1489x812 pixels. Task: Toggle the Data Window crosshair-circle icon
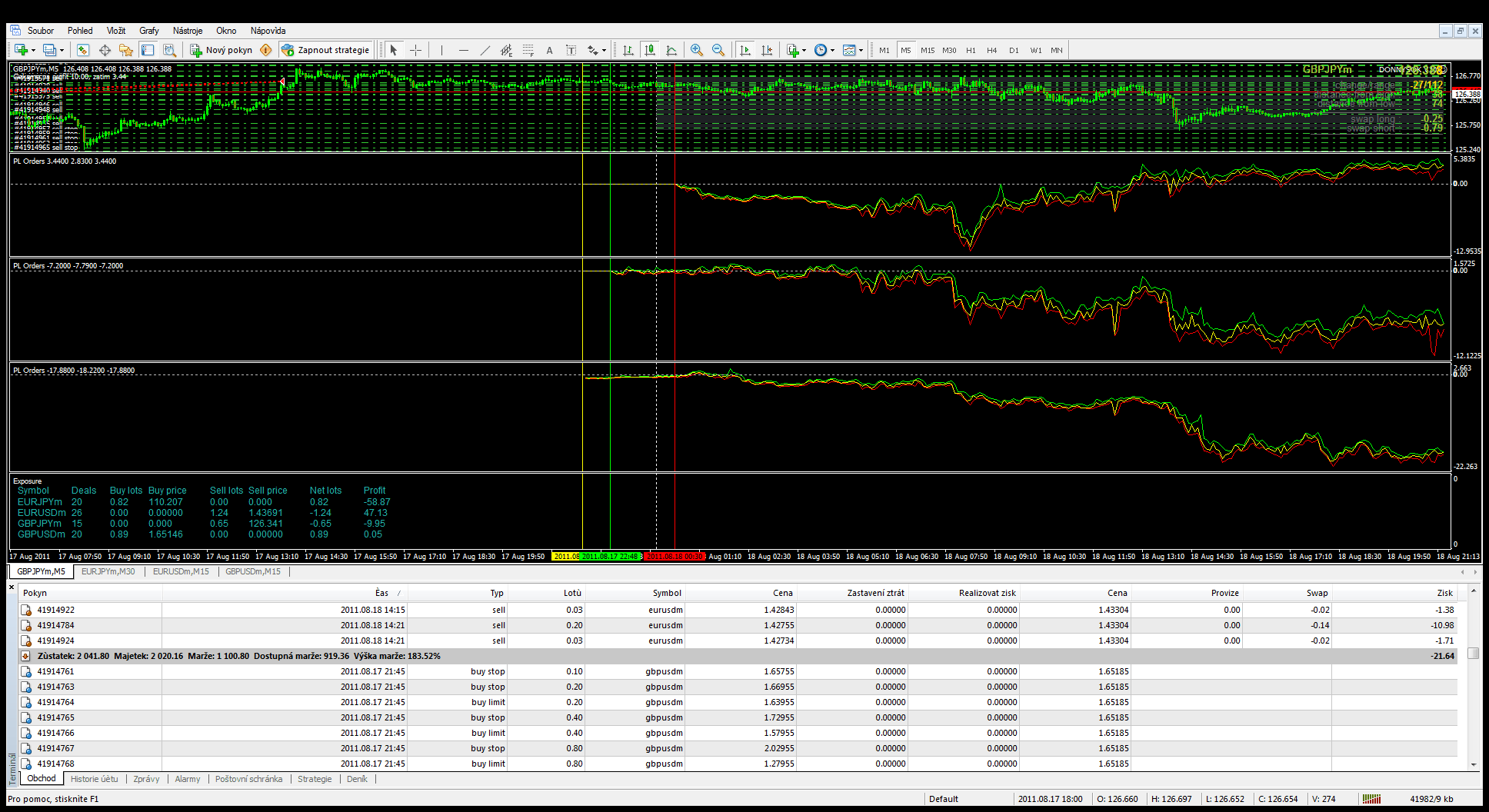[105, 50]
